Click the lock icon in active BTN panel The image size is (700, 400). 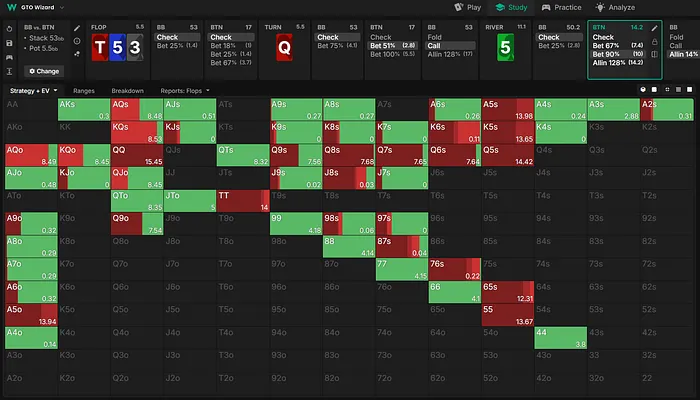[x=655, y=42]
